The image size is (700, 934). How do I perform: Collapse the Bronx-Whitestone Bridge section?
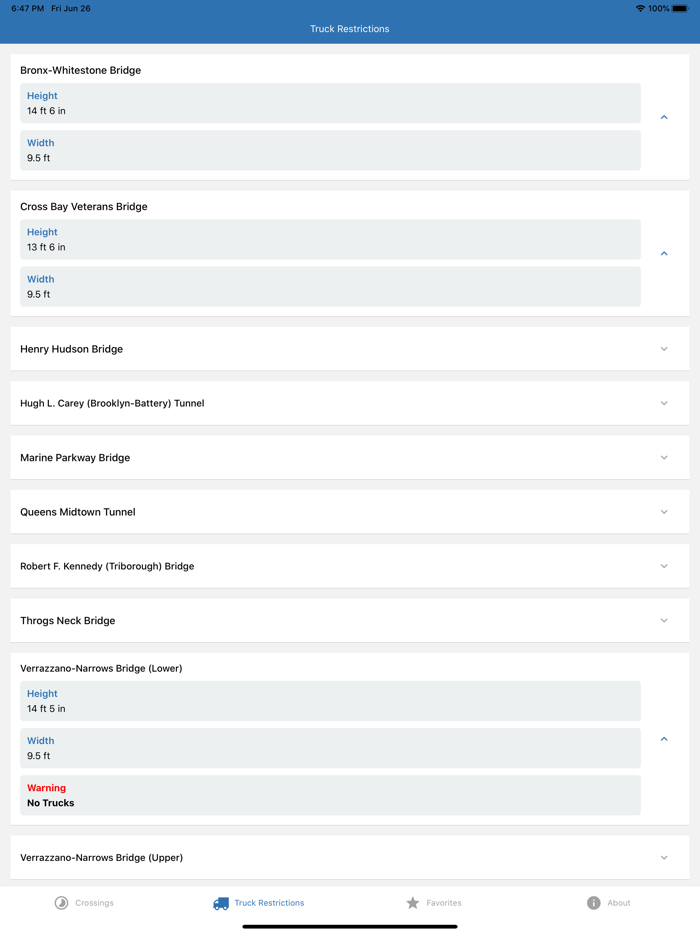[x=664, y=118]
